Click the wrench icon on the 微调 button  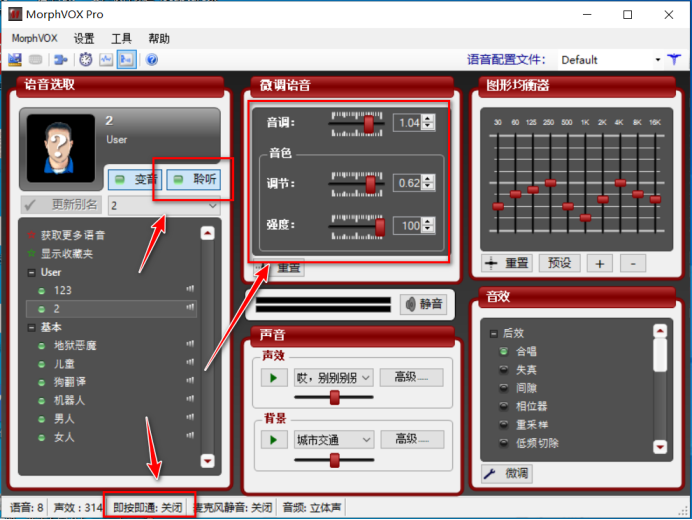490,474
